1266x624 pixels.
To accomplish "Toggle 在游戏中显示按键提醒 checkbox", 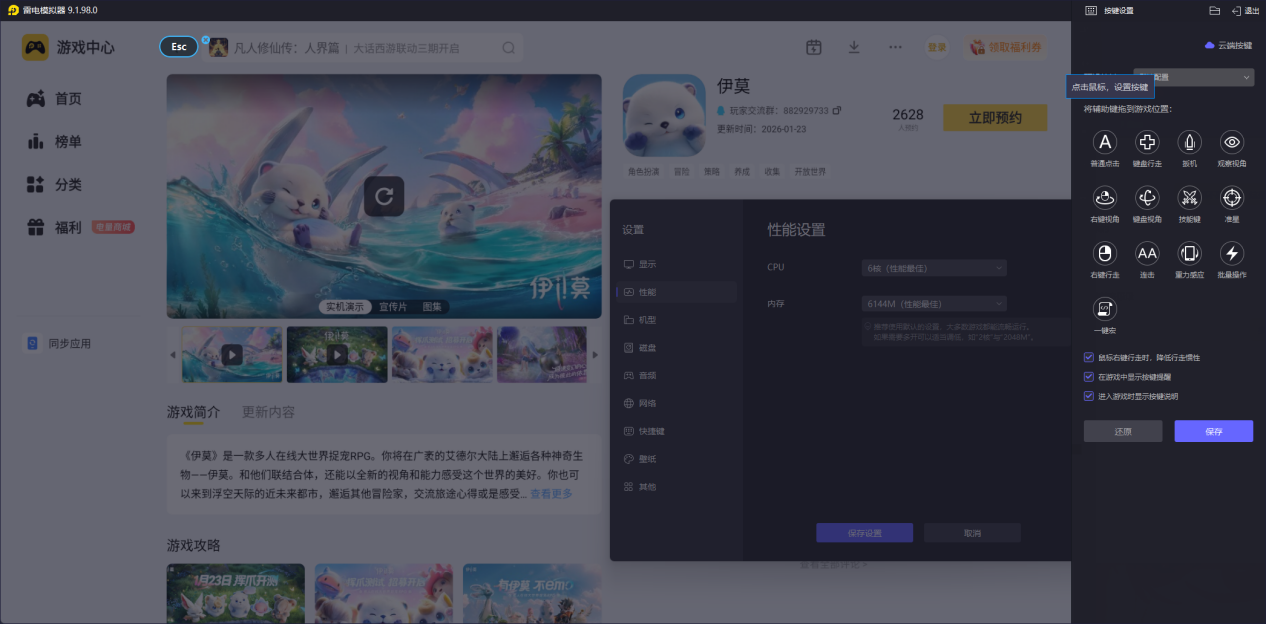I will pos(1089,377).
